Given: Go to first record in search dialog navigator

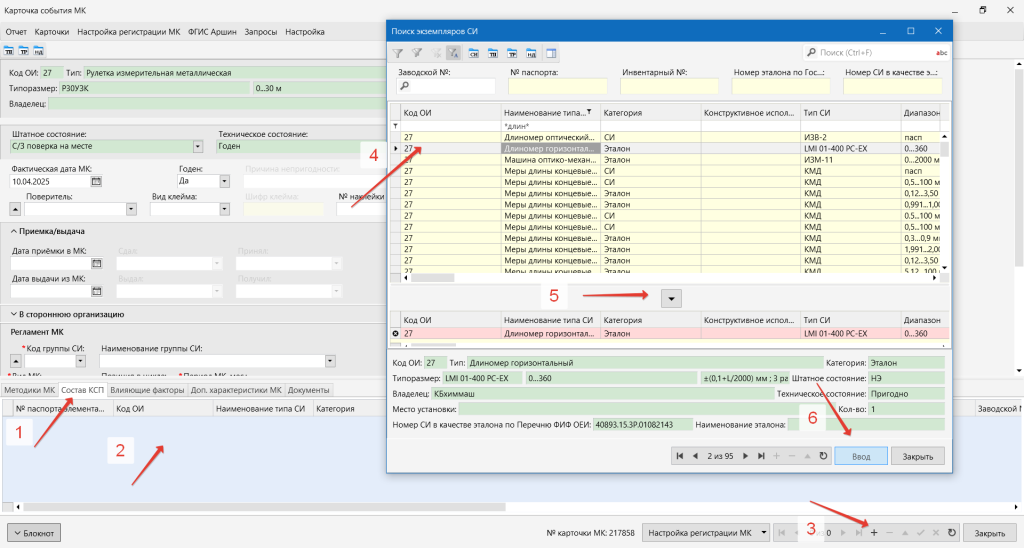Looking at the screenshot, I should (x=680, y=456).
